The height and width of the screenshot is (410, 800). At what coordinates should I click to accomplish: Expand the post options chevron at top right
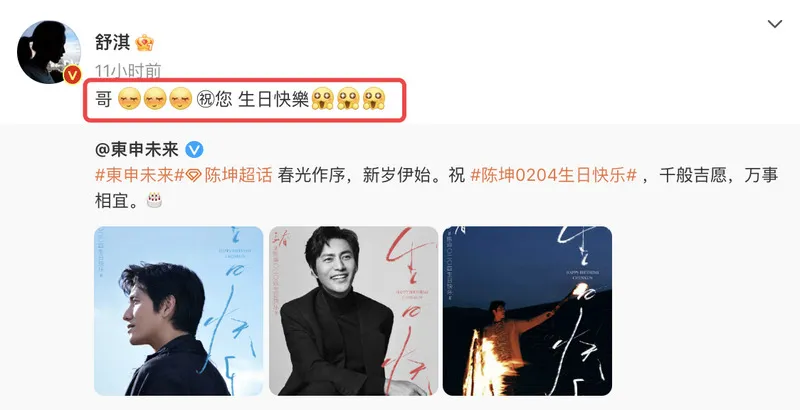click(774, 24)
